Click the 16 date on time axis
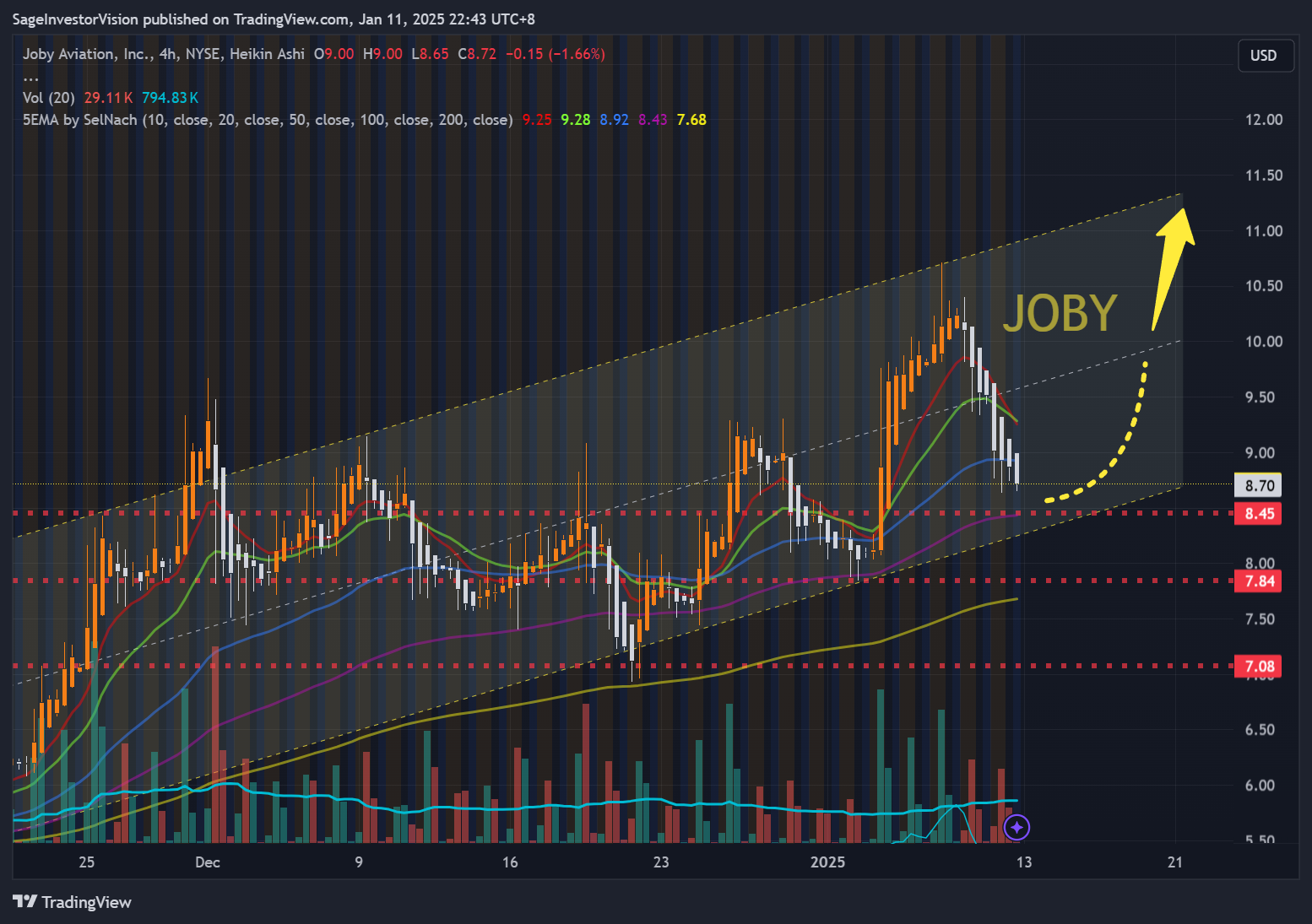The width and height of the screenshot is (1312, 924). tap(510, 862)
